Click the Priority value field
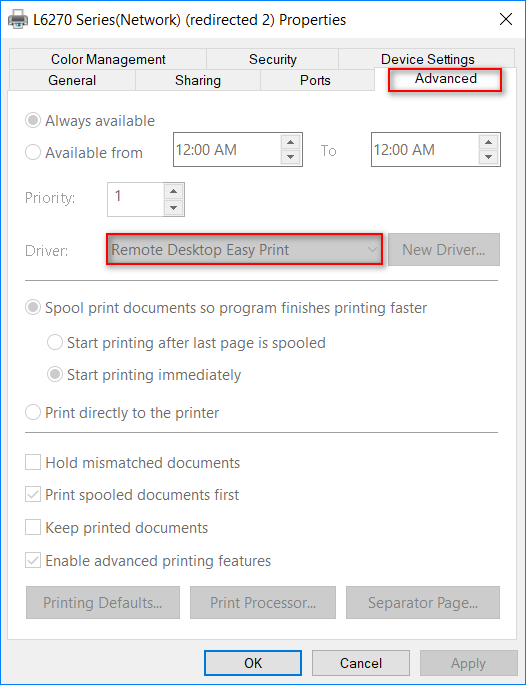 (x=135, y=199)
